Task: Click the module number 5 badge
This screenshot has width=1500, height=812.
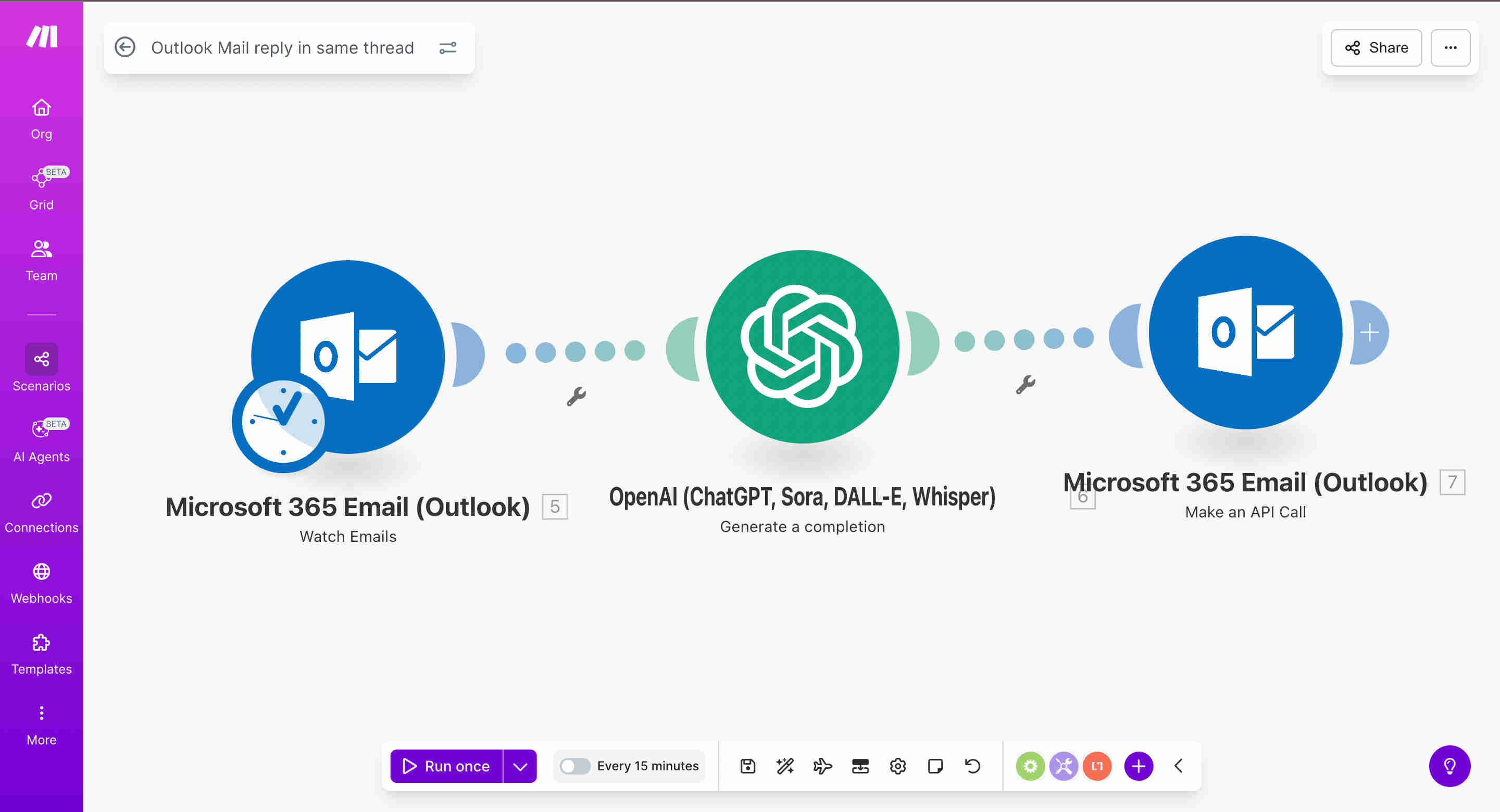Action: [x=554, y=506]
